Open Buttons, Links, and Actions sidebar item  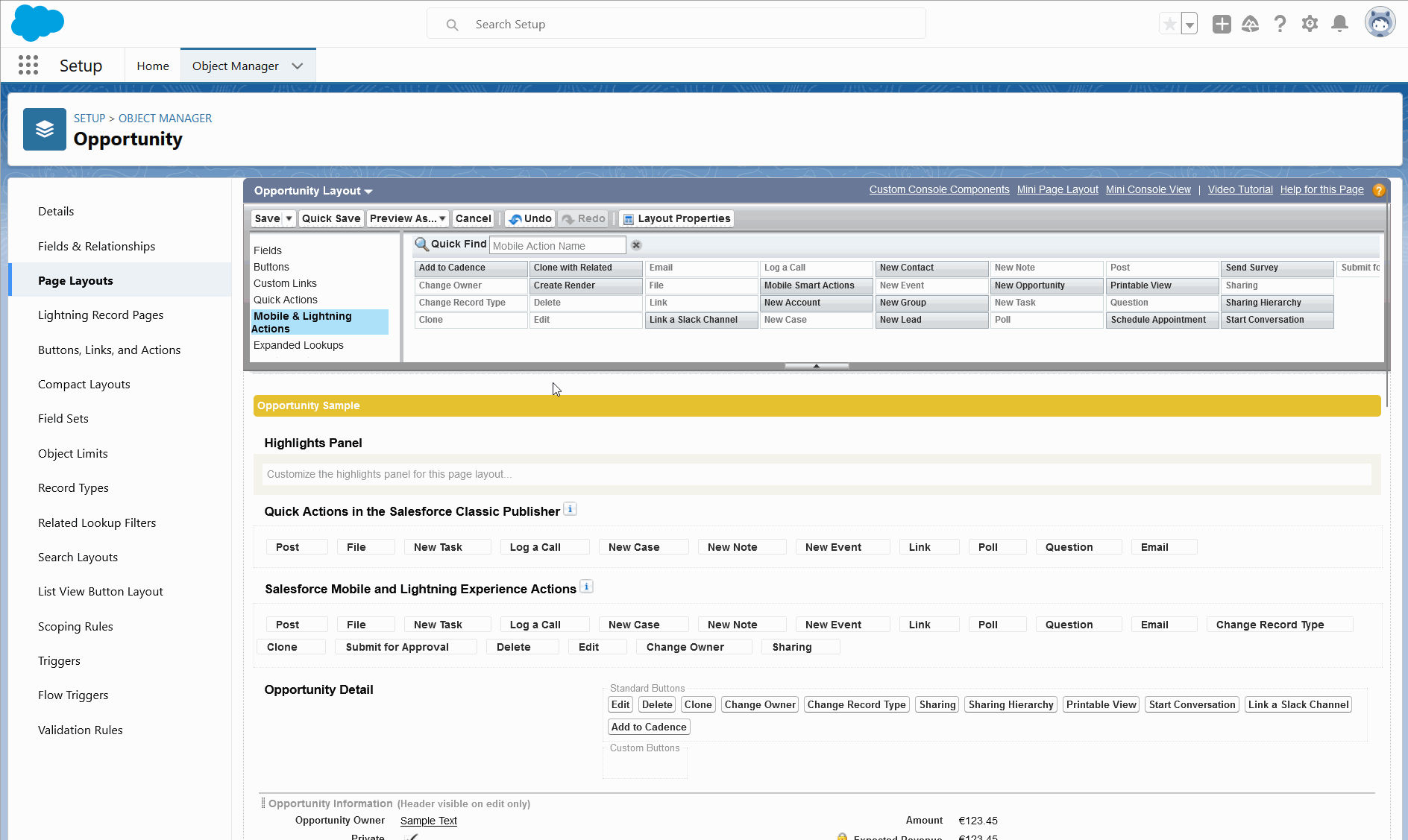109,350
